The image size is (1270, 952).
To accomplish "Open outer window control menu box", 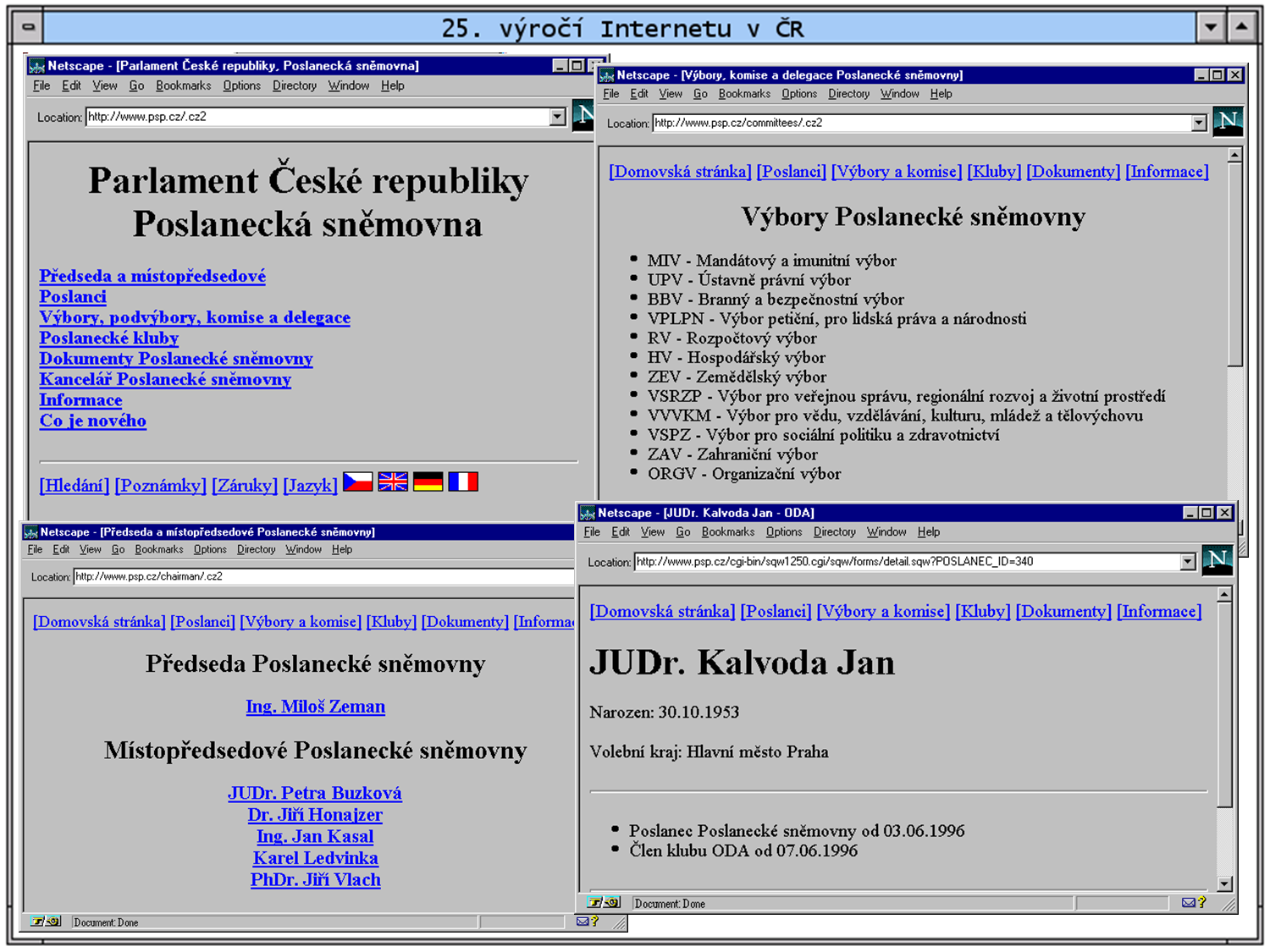I will click(28, 27).
